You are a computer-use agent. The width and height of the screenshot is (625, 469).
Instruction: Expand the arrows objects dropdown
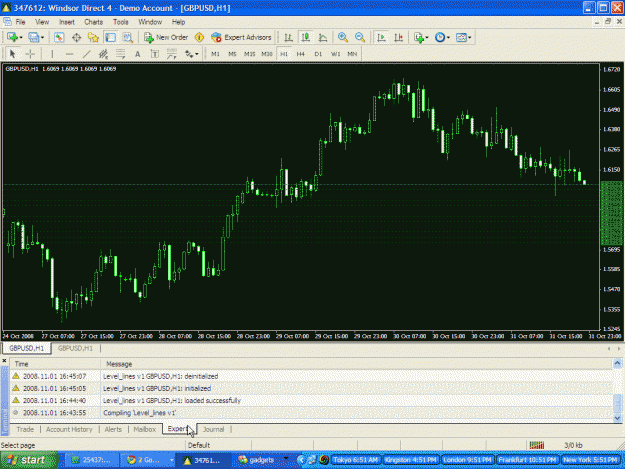pos(197,54)
